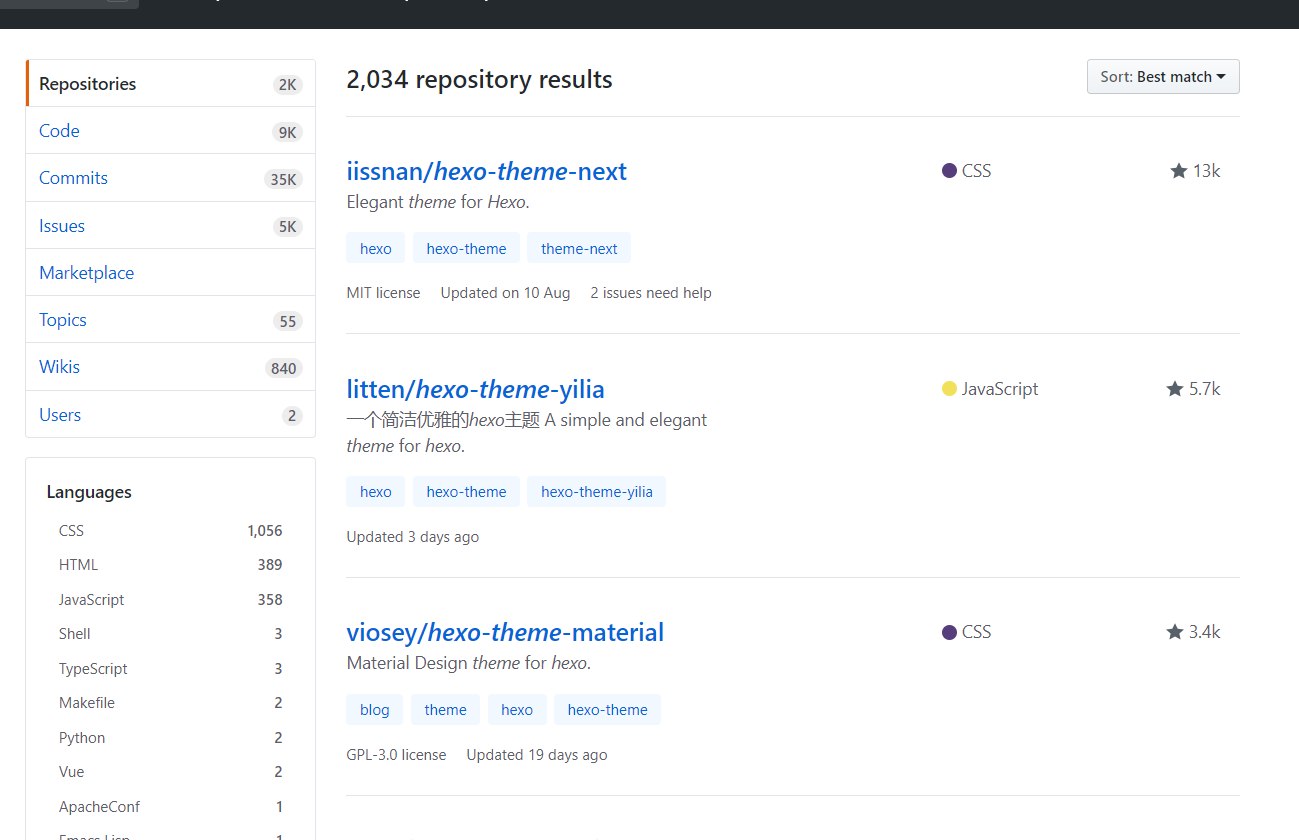Click the Material Design theme for hexo description

(x=469, y=663)
